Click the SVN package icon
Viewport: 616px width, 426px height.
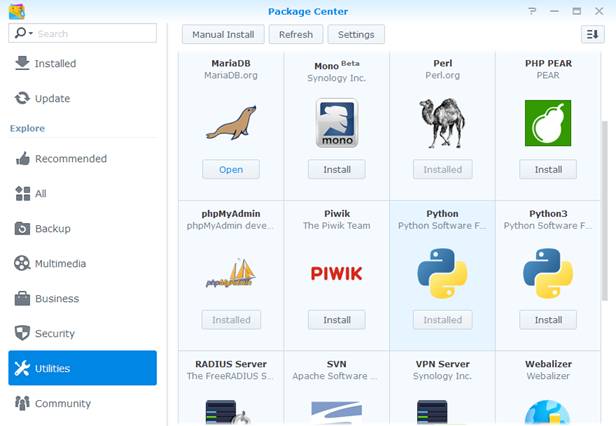(337, 412)
